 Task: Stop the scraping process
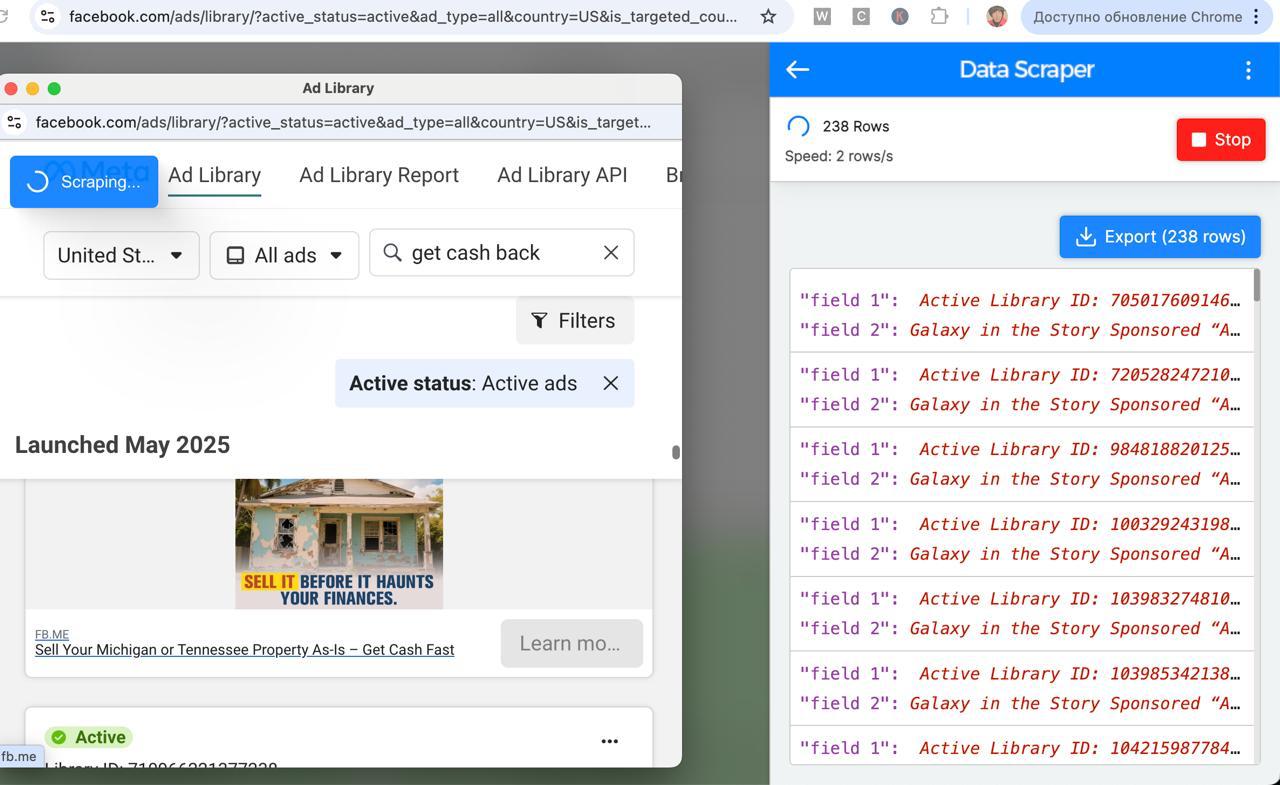[1220, 139]
